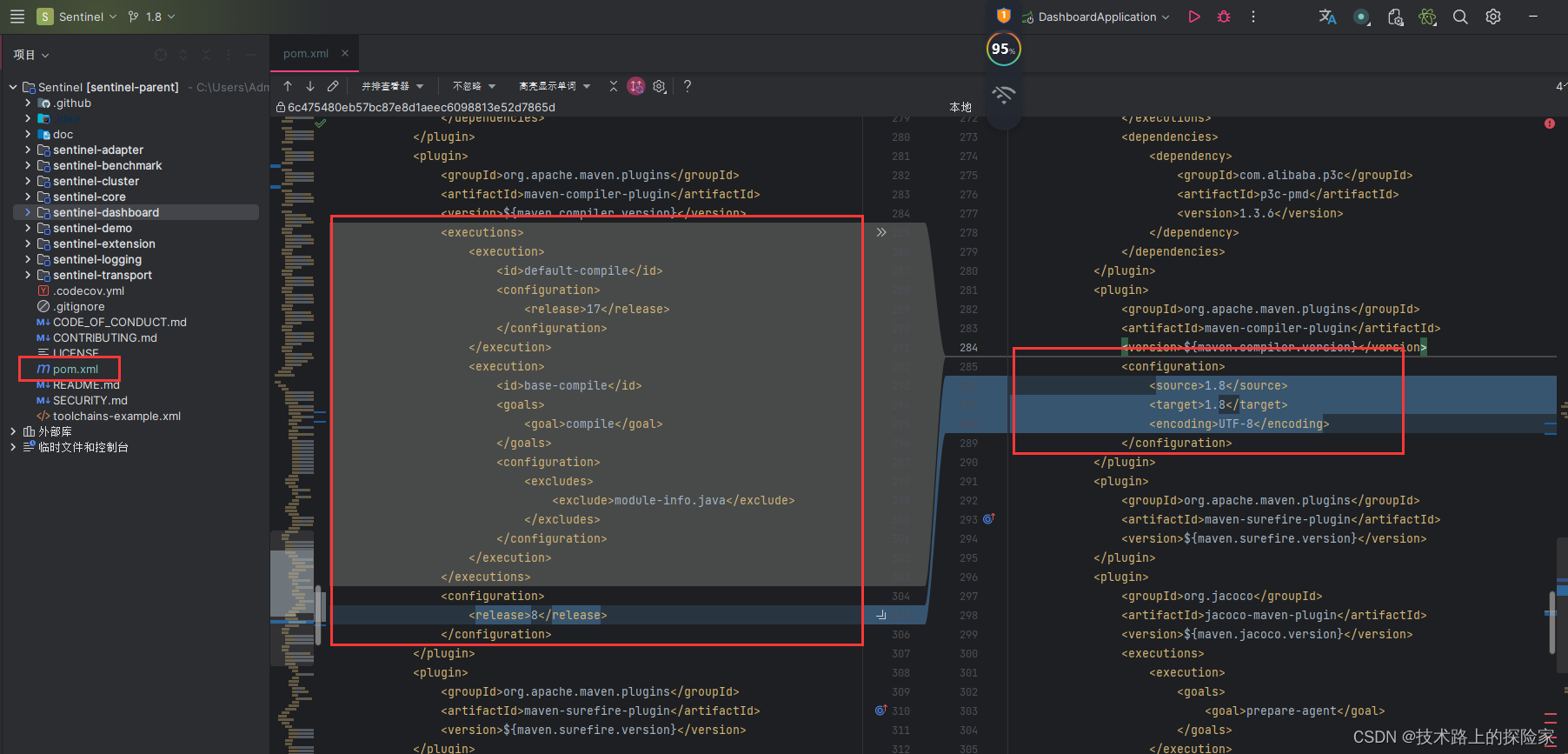Go to previous difference (up arrow)
1568x754 pixels.
click(288, 86)
